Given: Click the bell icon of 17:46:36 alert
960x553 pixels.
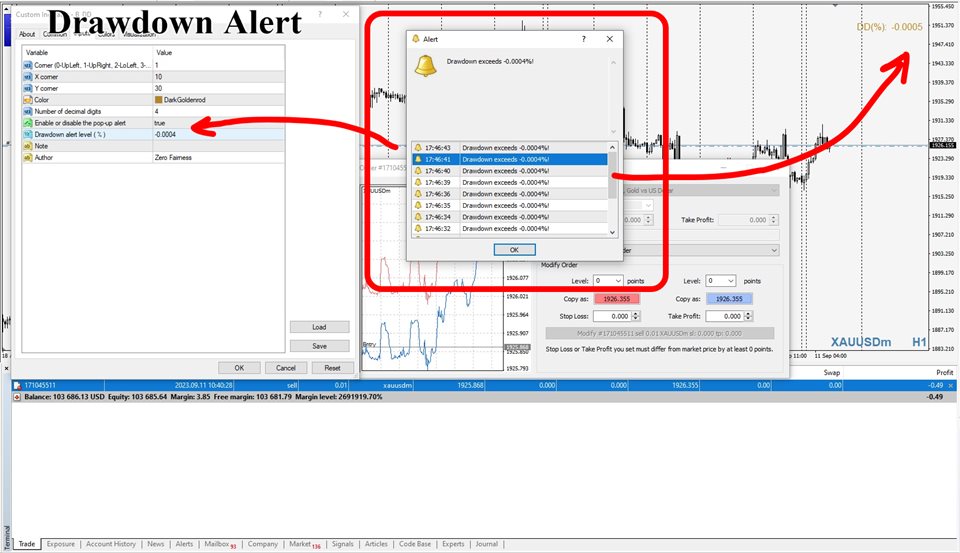Looking at the screenshot, I should point(418,194).
